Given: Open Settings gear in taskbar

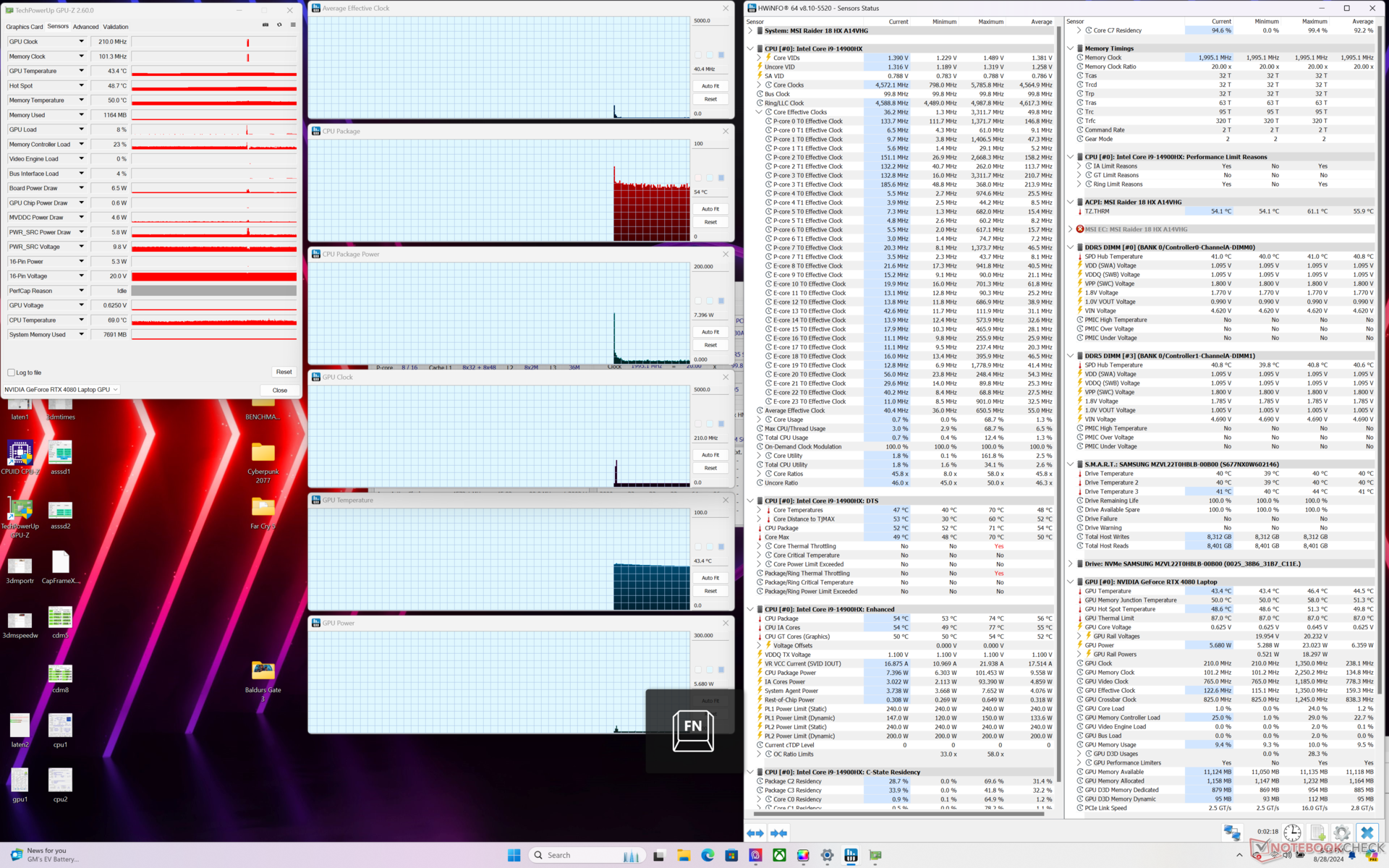Looking at the screenshot, I should [x=827, y=855].
